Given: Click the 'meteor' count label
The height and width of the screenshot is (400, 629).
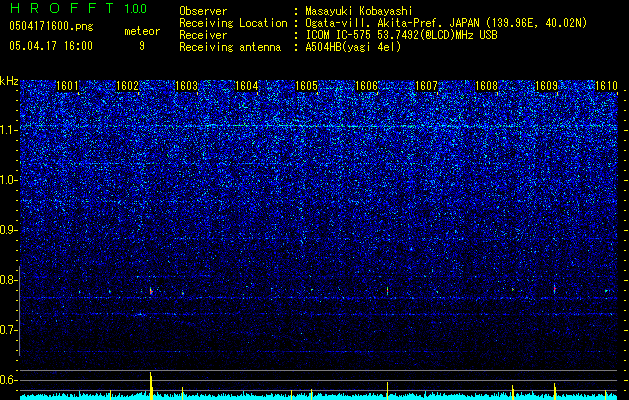Looking at the screenshot, I should [x=142, y=31].
